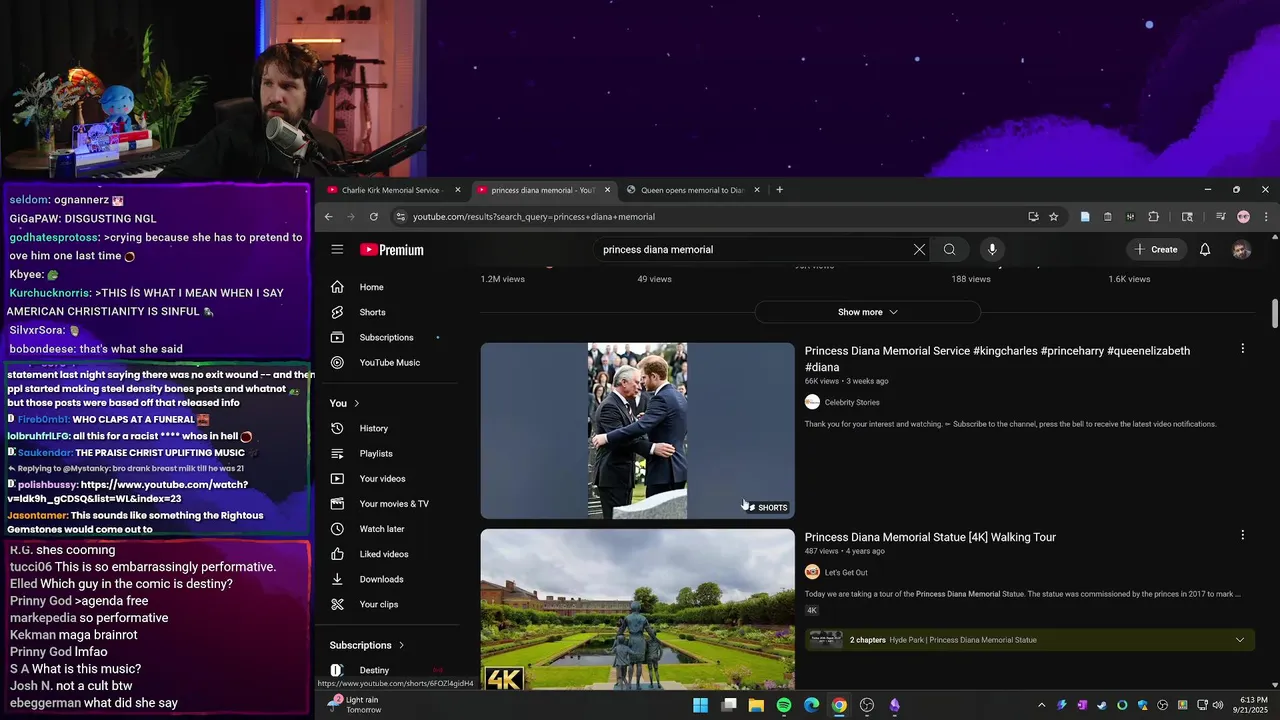Open Subscriptions in the sidebar
This screenshot has width=1280, height=720.
(x=390, y=337)
